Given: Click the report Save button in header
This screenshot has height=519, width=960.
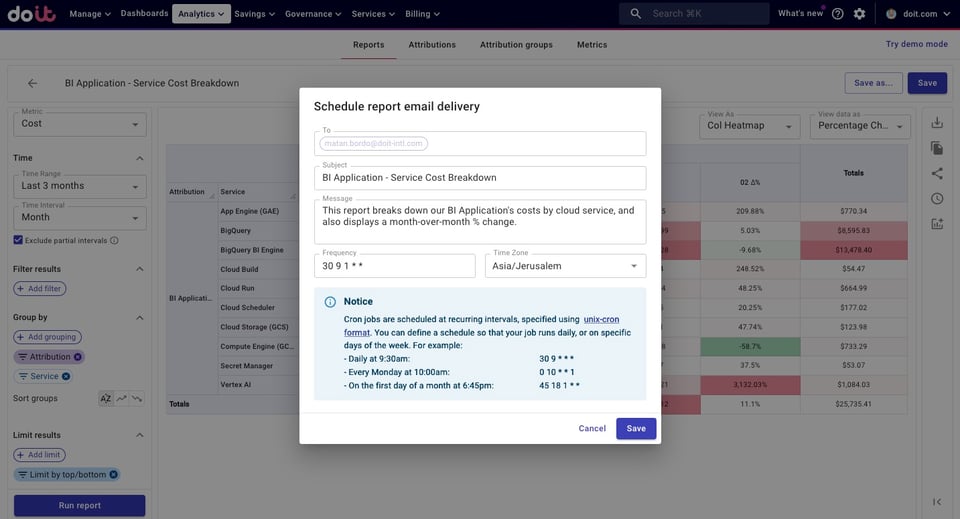Looking at the screenshot, I should click(927, 83).
